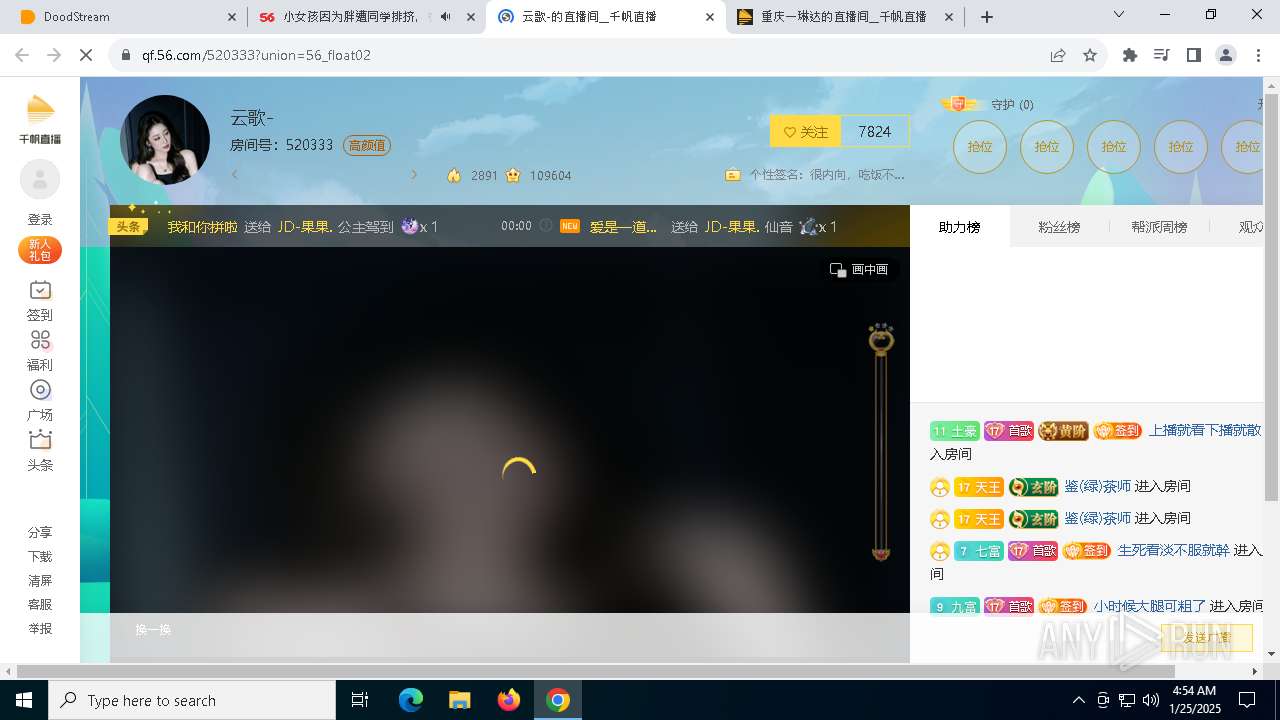Switch to 粉丝榜 tab

1059,227
